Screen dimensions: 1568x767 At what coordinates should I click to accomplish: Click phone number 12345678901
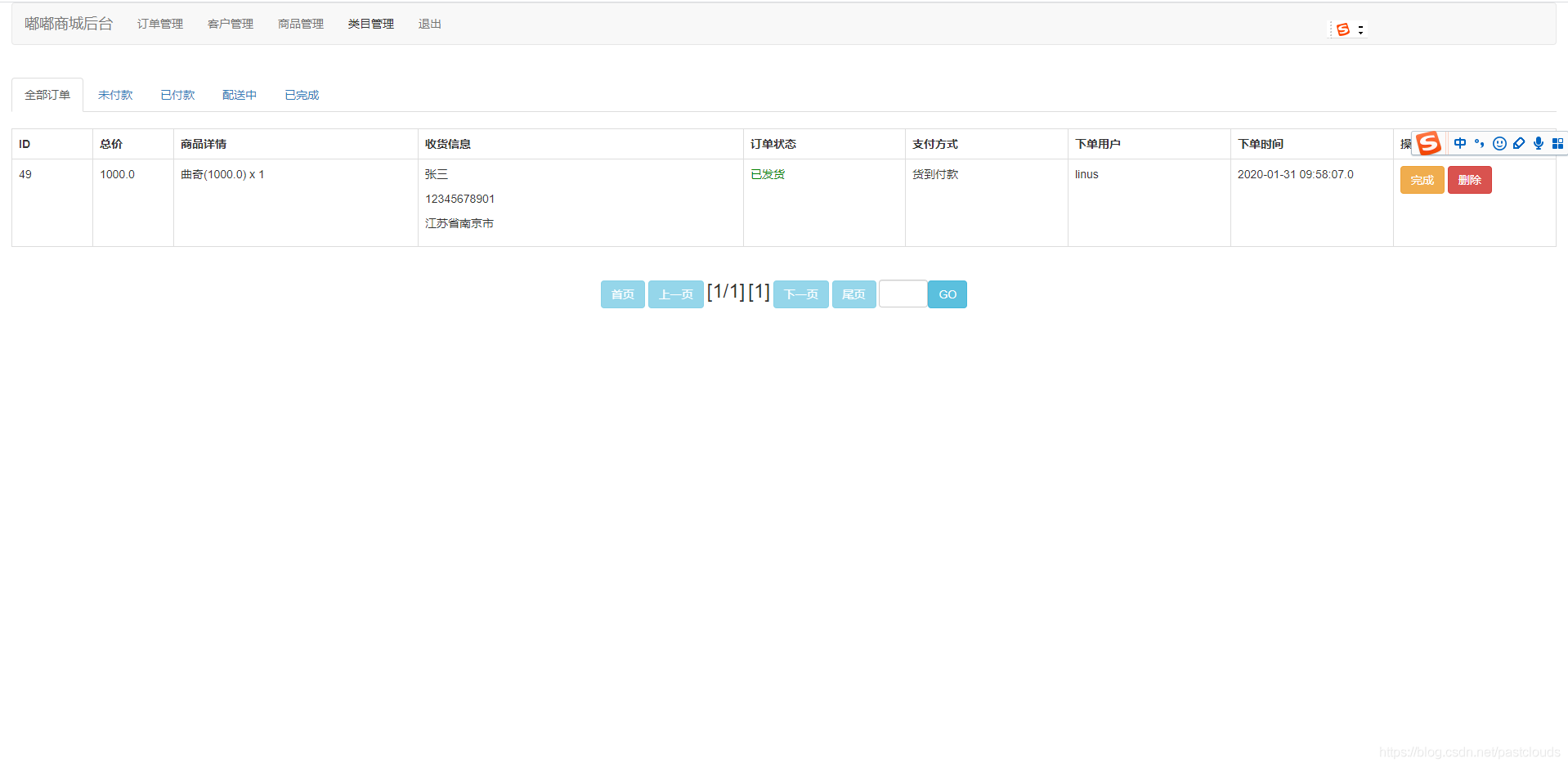pos(460,199)
